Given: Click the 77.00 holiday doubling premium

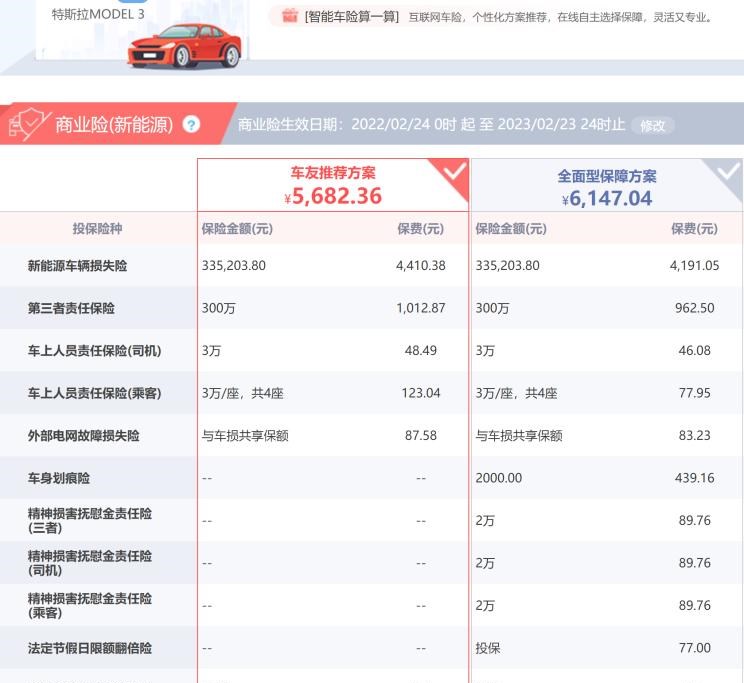Looking at the screenshot, I should click(x=695, y=648).
